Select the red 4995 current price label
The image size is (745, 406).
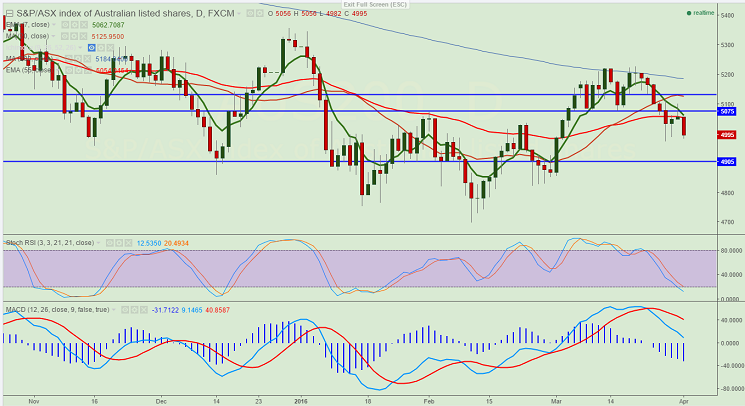(x=727, y=135)
